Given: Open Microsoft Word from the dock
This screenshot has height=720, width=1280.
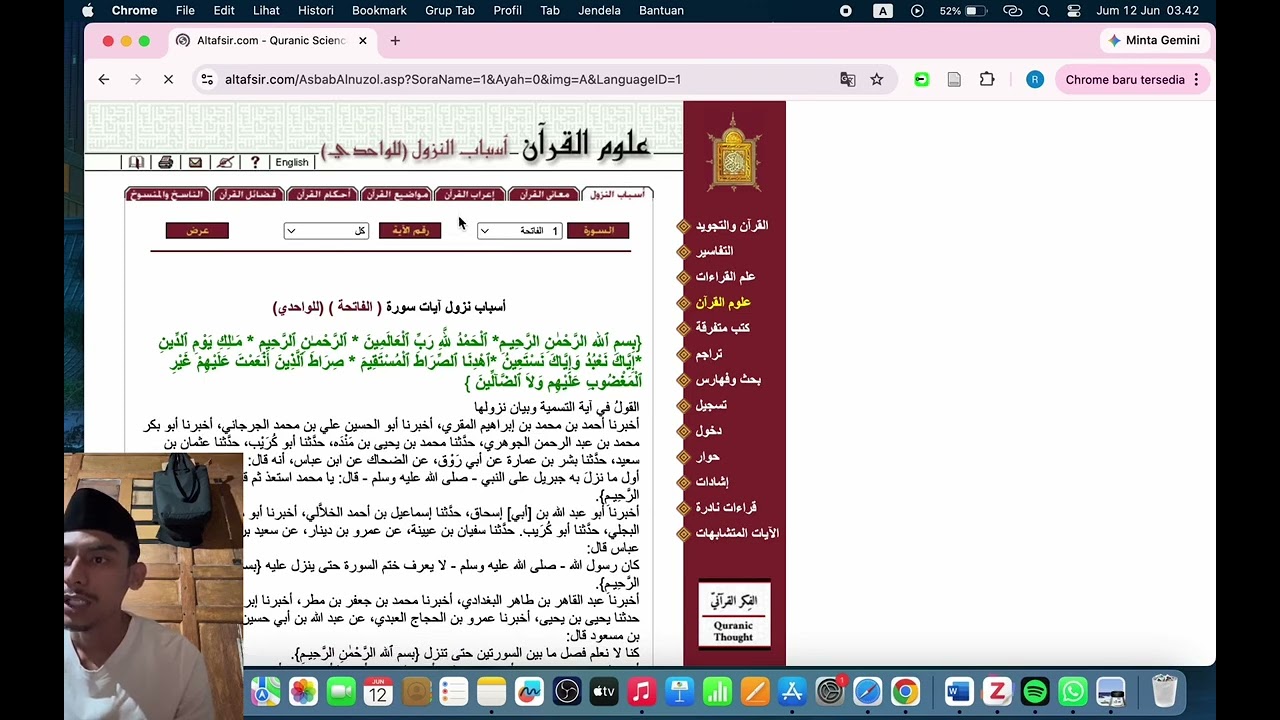Looking at the screenshot, I should [x=958, y=691].
